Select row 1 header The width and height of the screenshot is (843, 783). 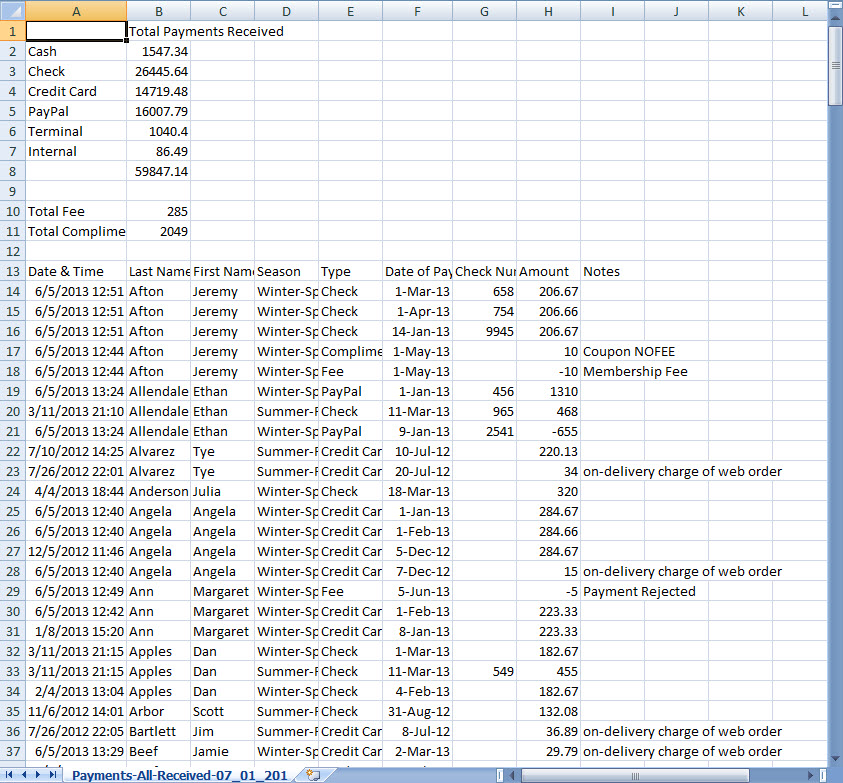tap(12, 31)
